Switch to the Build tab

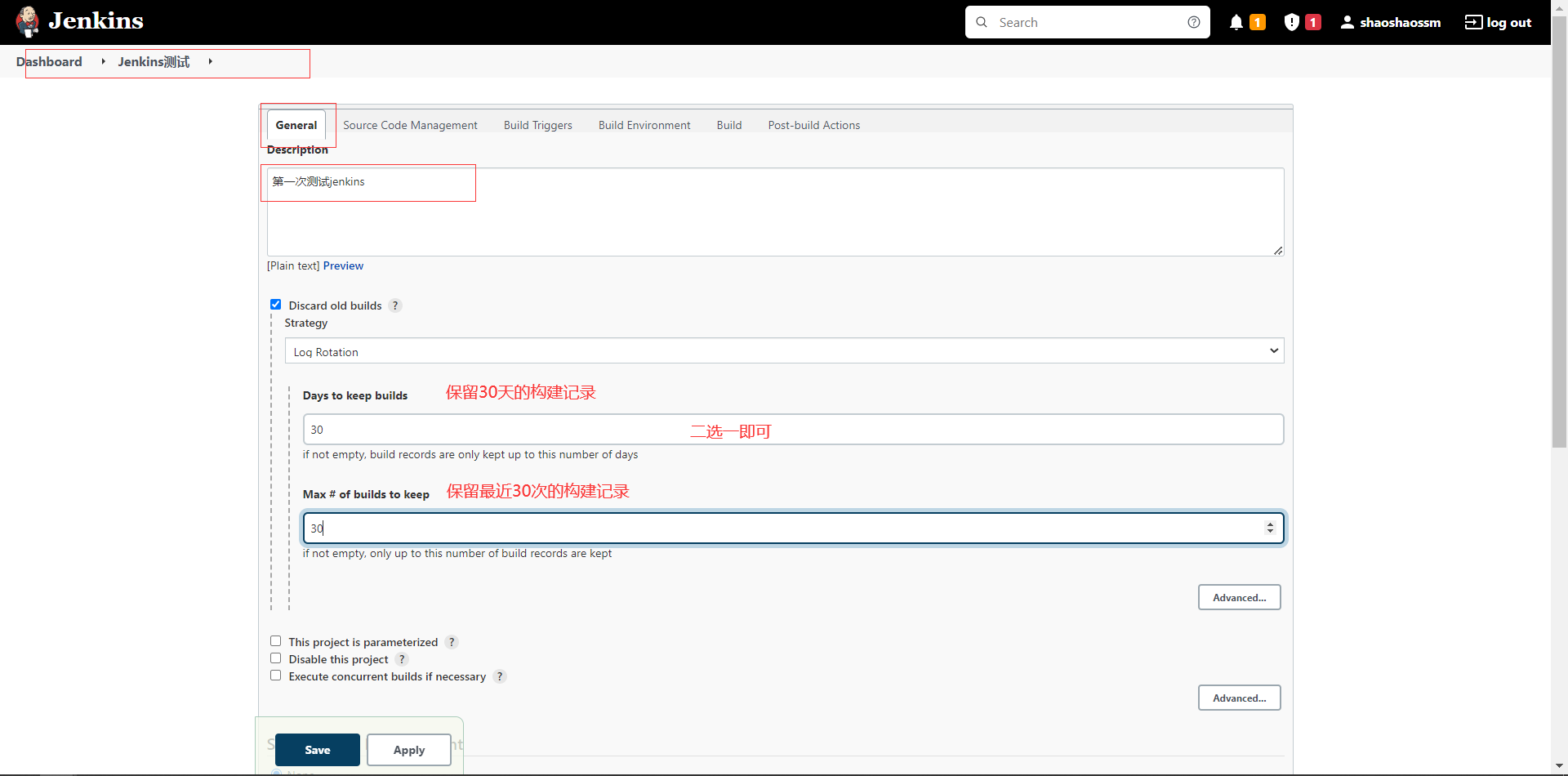(x=729, y=125)
